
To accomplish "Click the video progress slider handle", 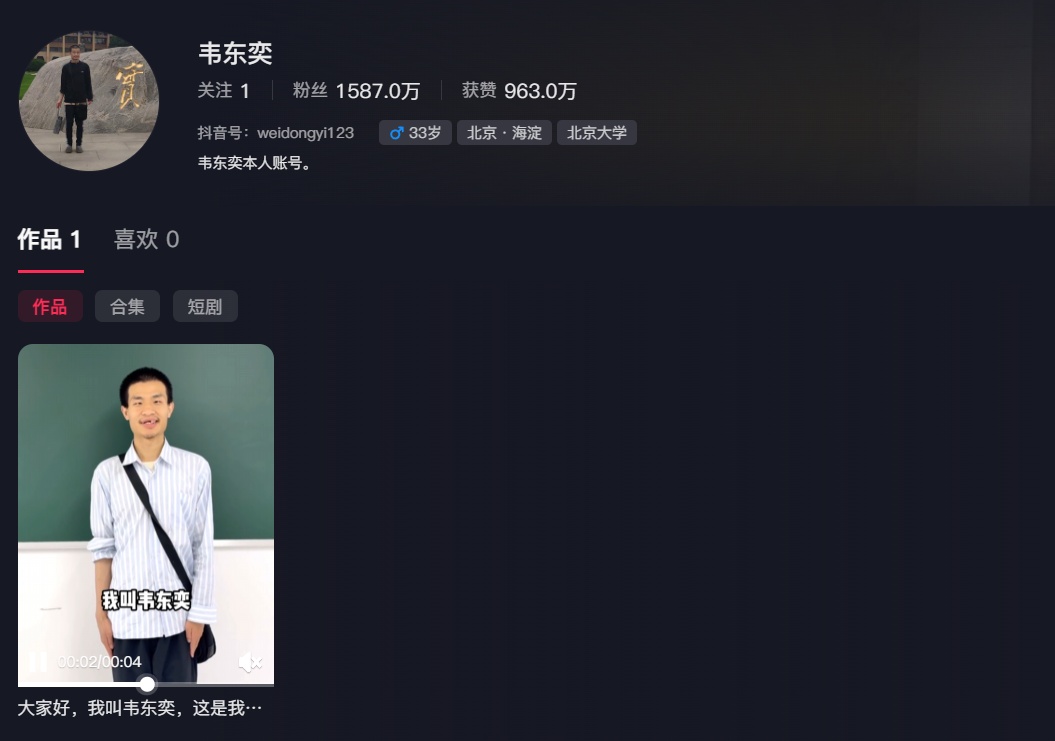I will coord(147,685).
